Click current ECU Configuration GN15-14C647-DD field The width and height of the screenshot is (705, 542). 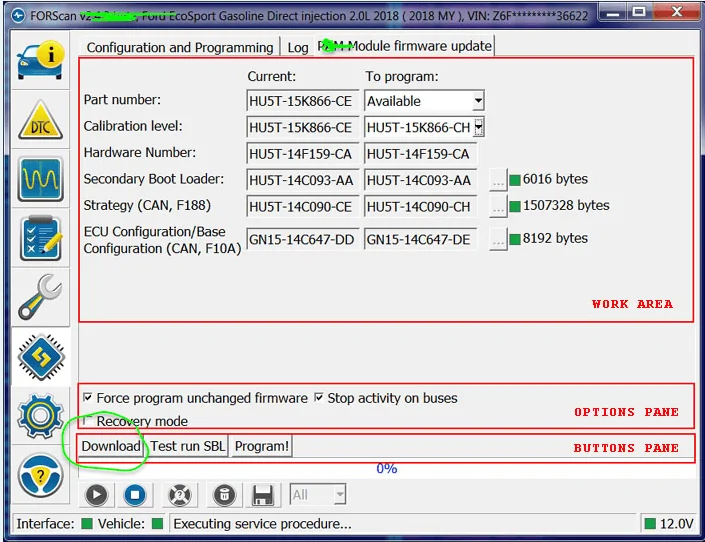coord(303,239)
